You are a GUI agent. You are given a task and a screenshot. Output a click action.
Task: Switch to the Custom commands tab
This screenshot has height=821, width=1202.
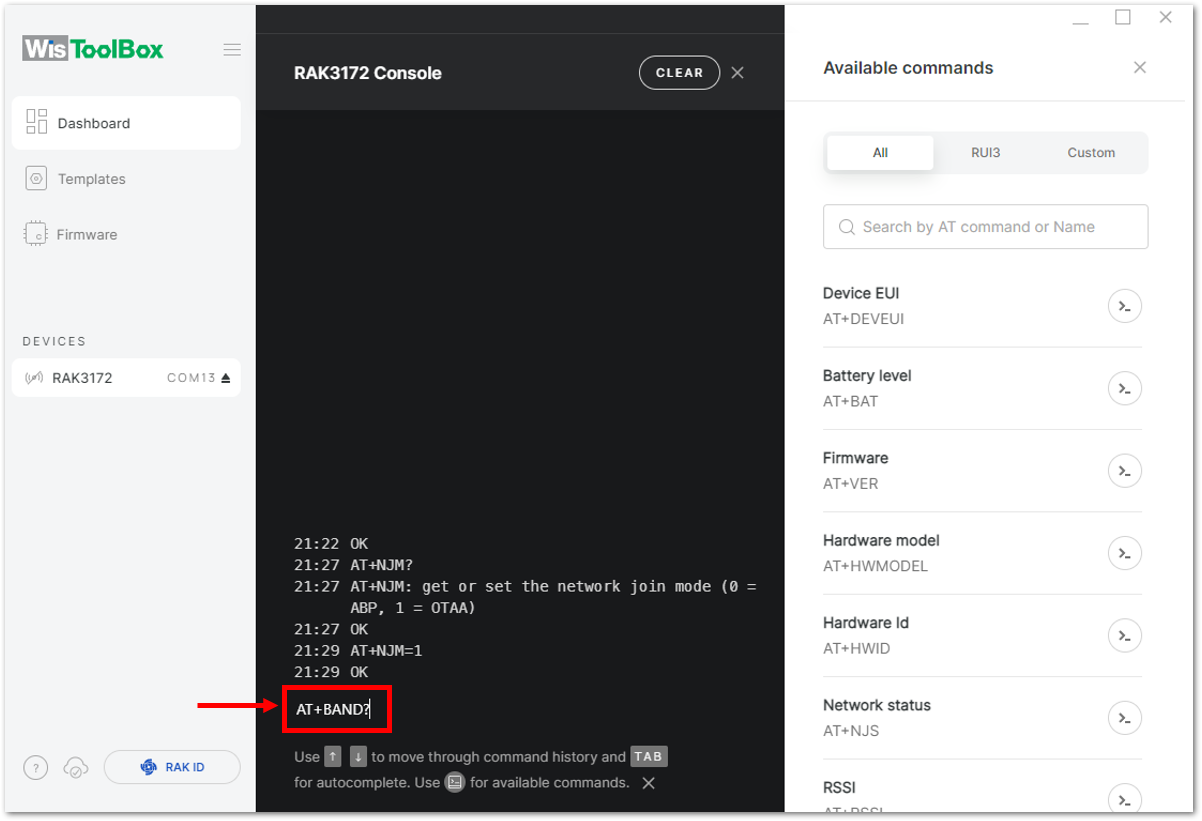pos(1091,153)
